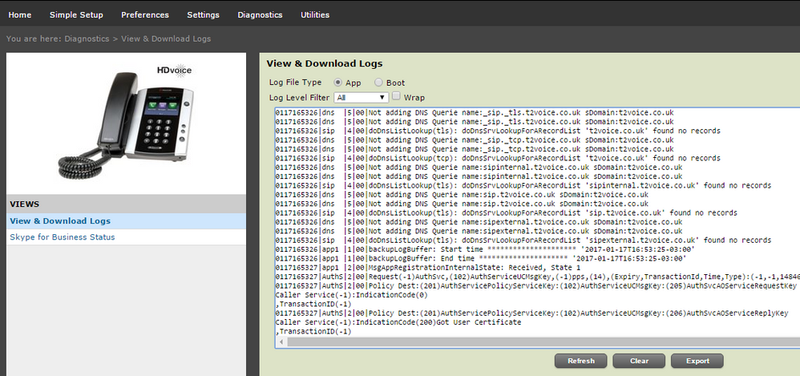Open the Settings menu
800x376 pixels.
203,15
